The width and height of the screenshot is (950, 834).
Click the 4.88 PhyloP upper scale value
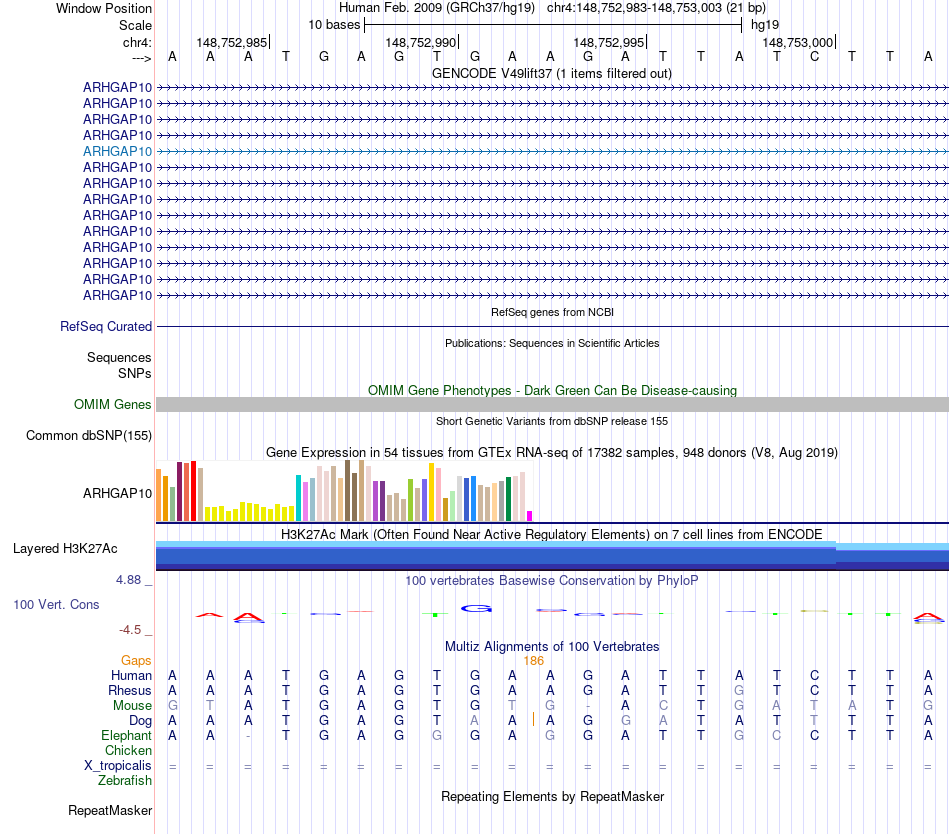tap(128, 580)
